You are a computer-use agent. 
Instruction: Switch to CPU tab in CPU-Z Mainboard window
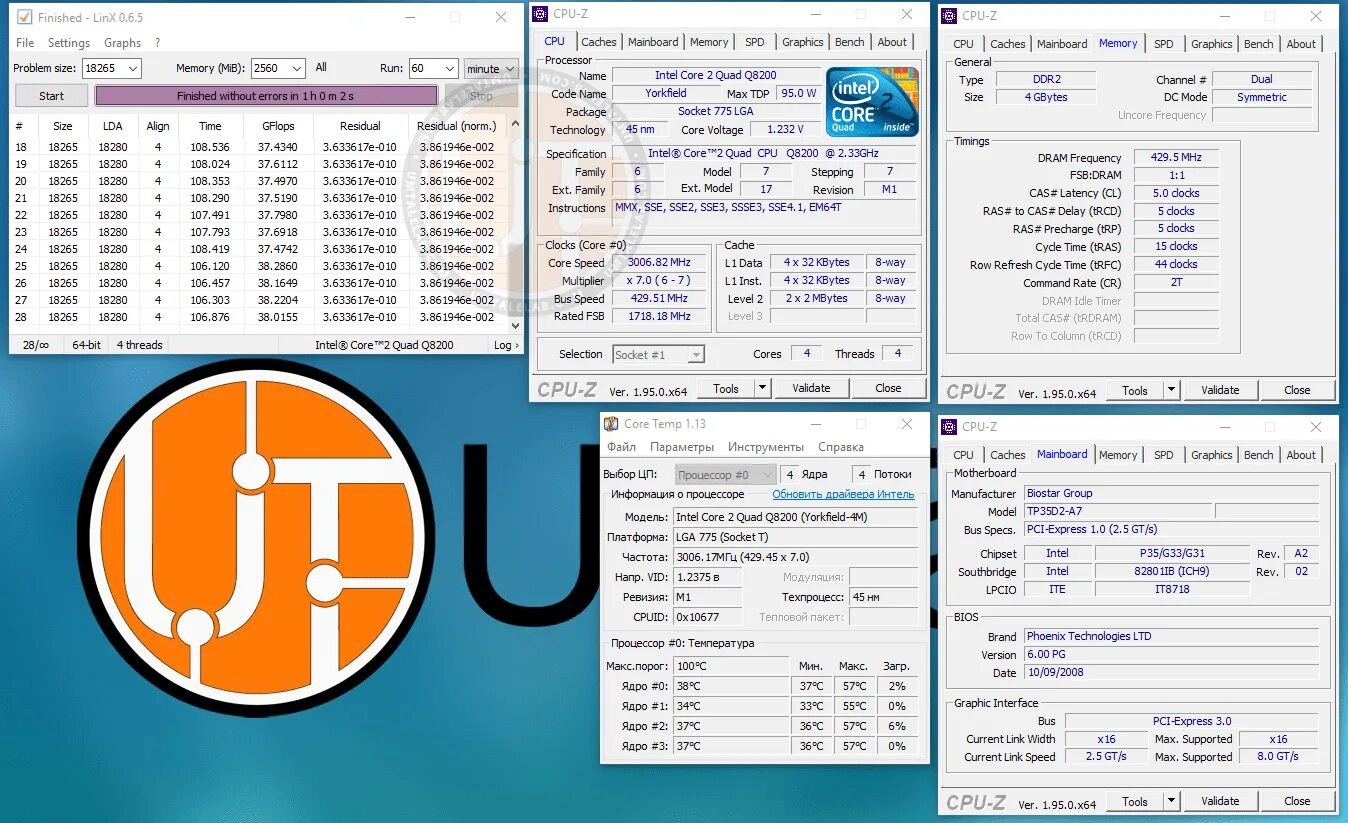[x=963, y=455]
